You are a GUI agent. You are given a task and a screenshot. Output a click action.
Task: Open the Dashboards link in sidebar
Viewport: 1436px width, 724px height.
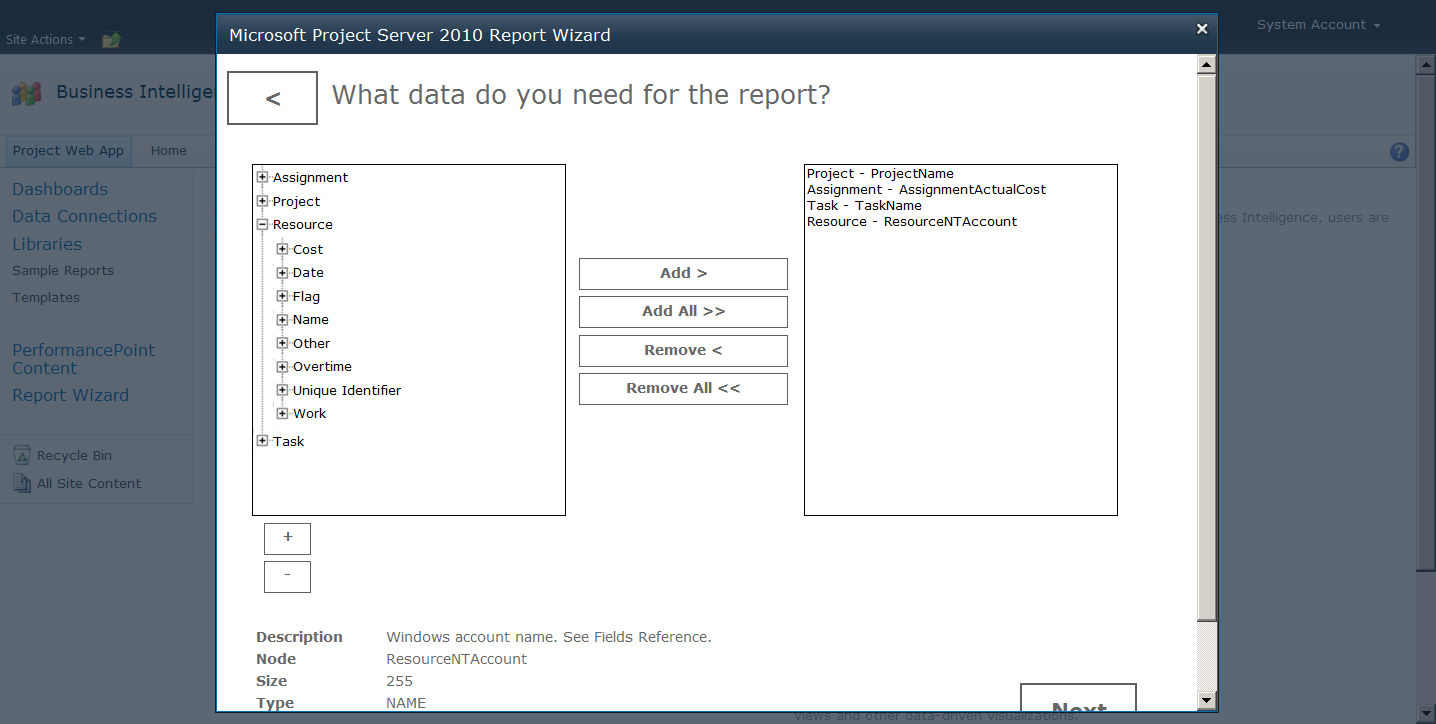click(60, 189)
